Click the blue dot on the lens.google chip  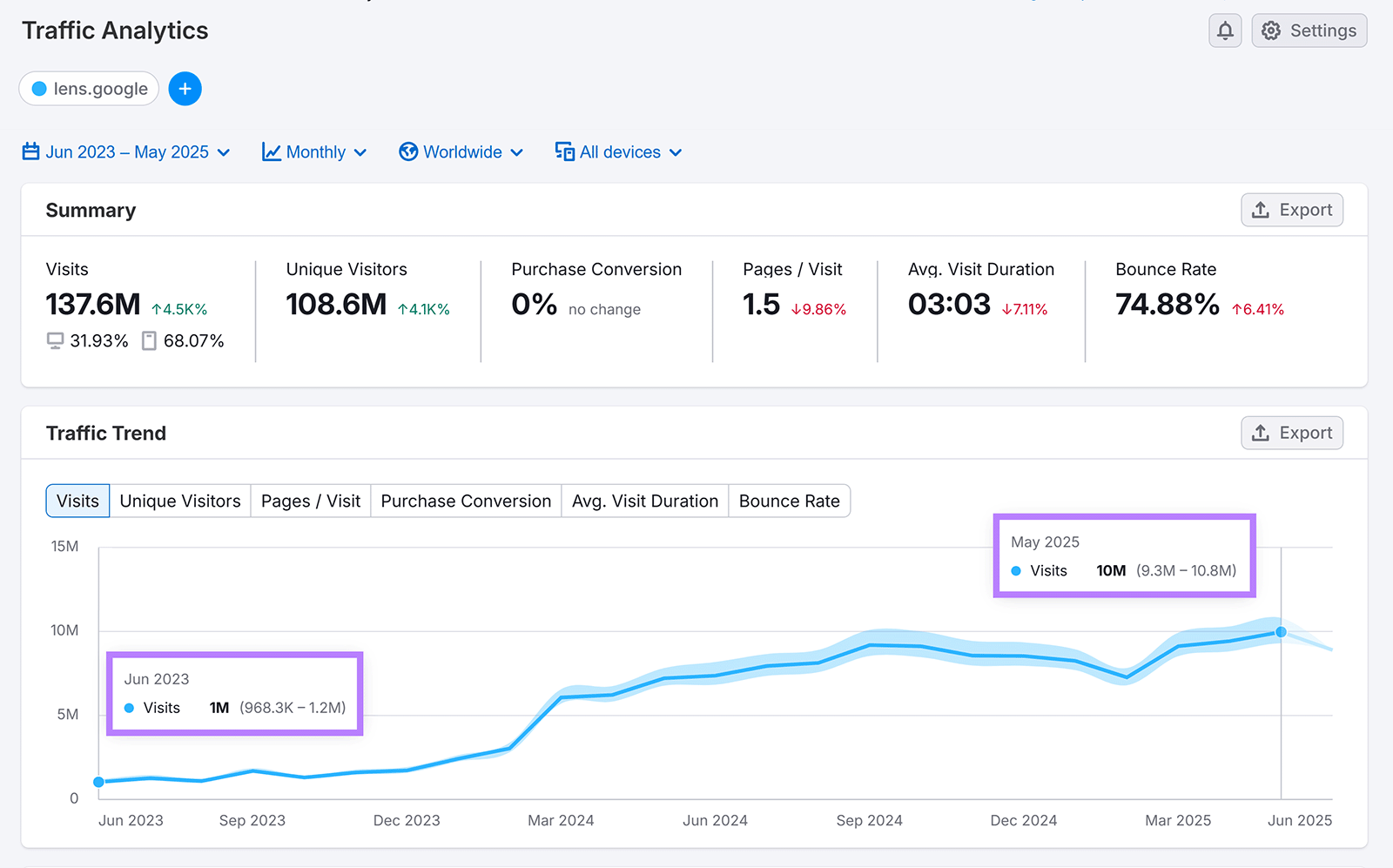pos(39,88)
